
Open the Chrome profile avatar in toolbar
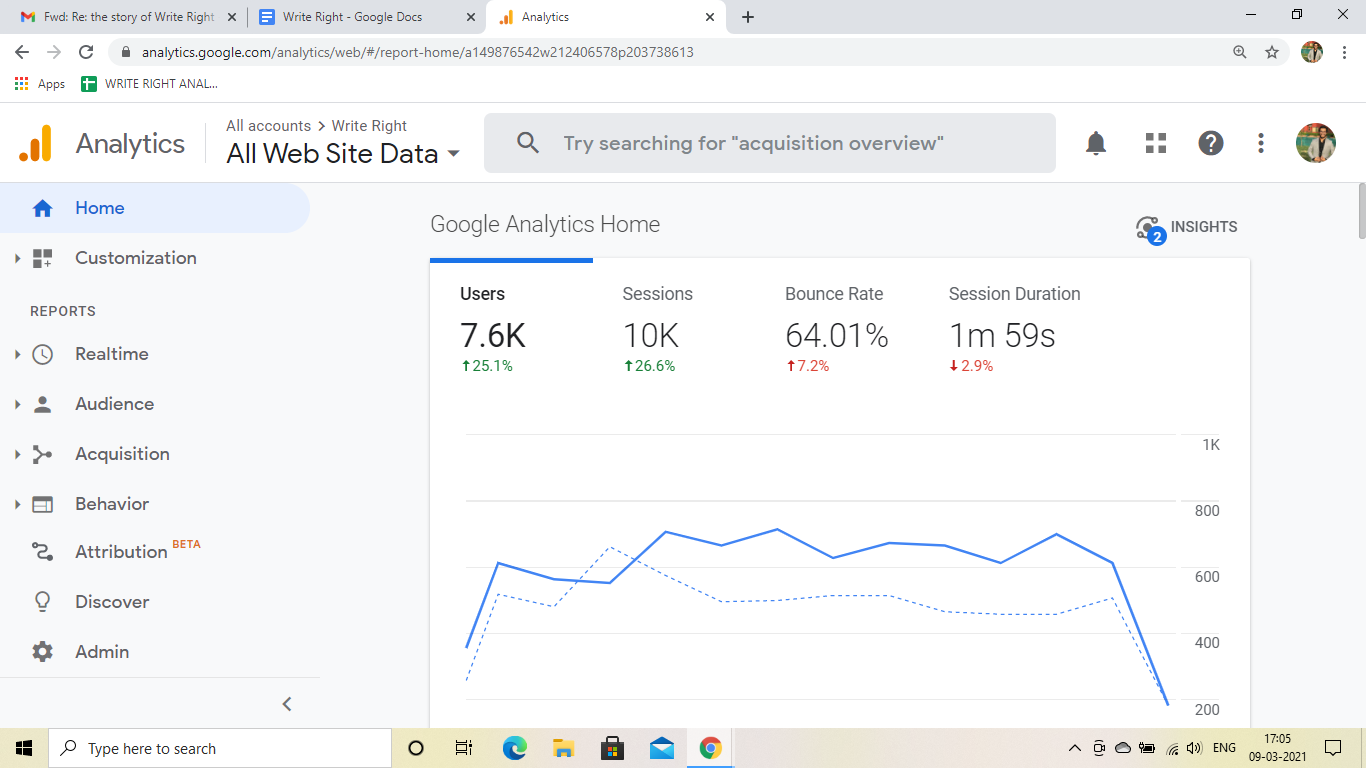pos(1312,52)
